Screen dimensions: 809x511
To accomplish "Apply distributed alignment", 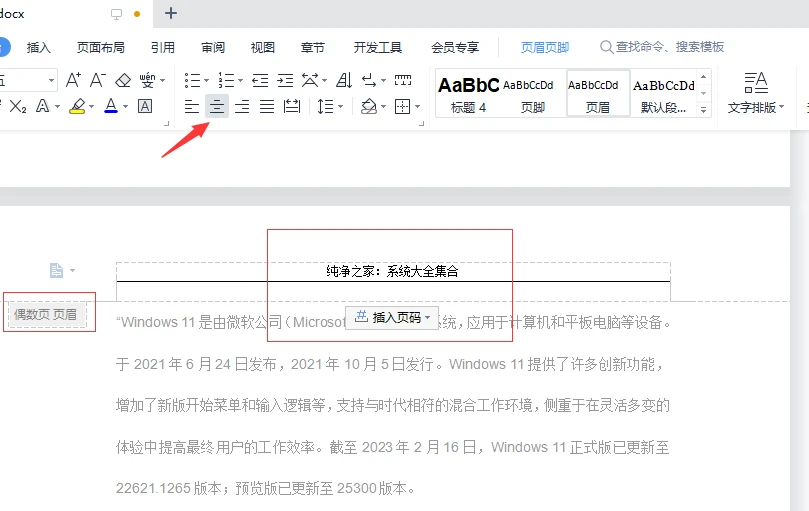I will [x=292, y=107].
